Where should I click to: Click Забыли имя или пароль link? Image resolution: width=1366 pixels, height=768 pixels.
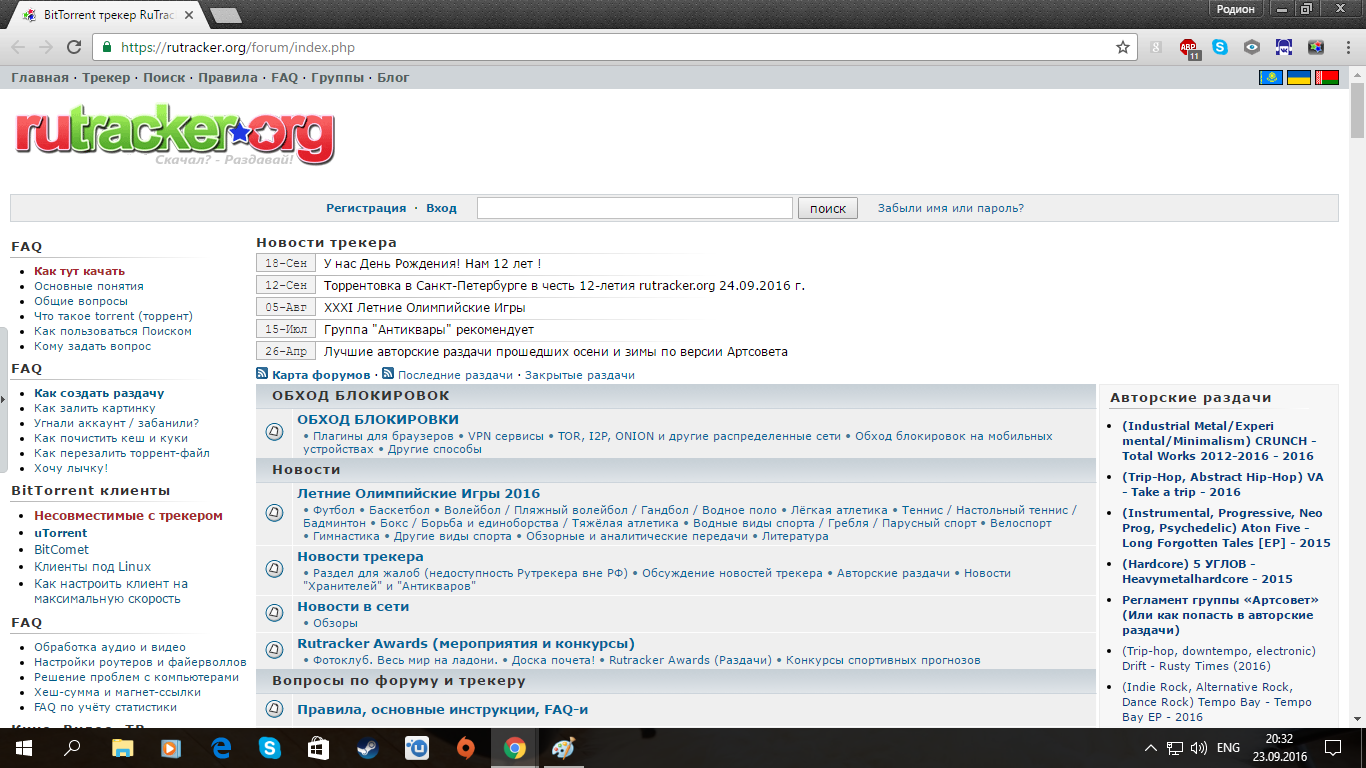951,208
